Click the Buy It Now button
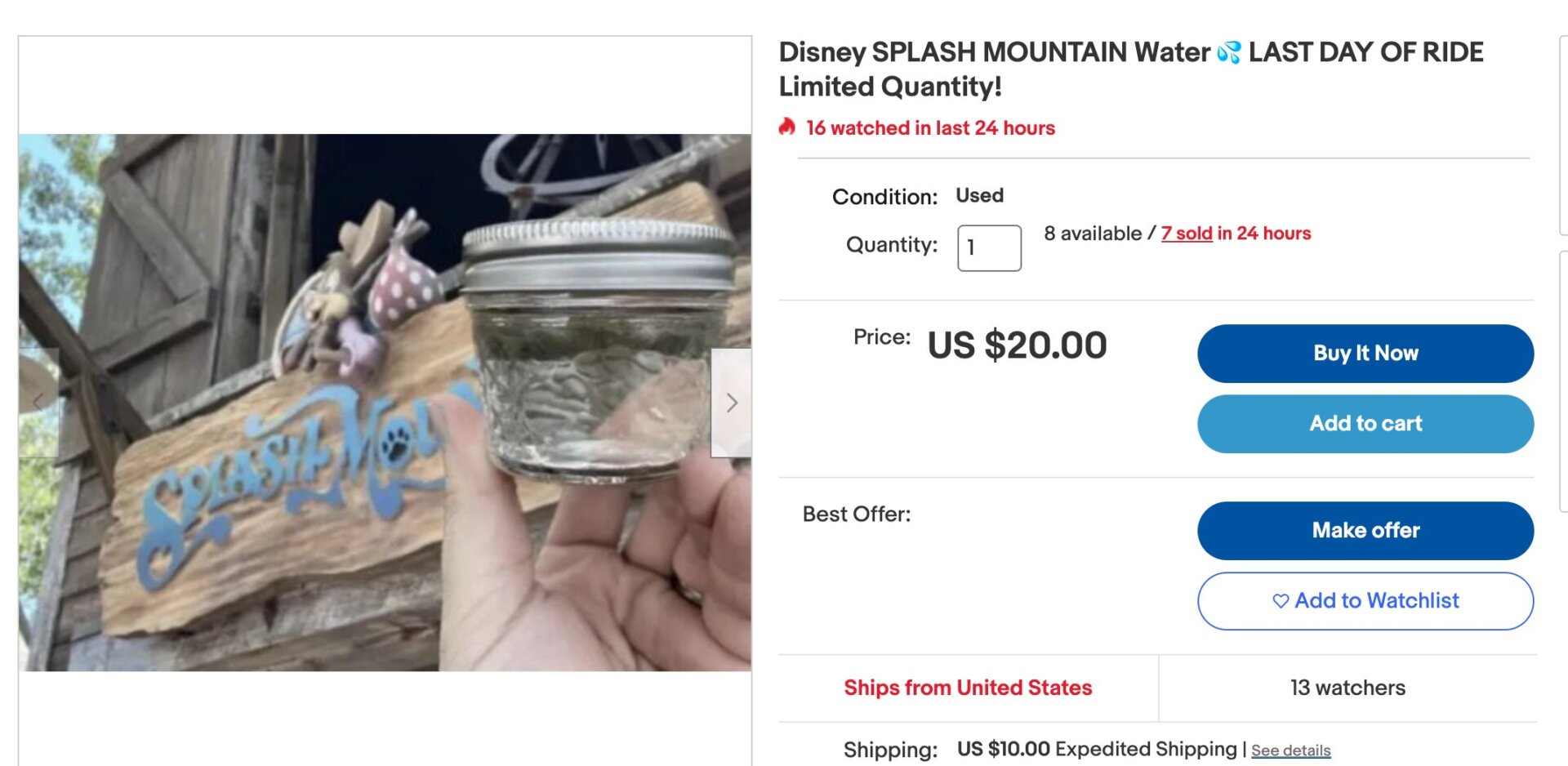This screenshot has height=766, width=1568. 1365,353
